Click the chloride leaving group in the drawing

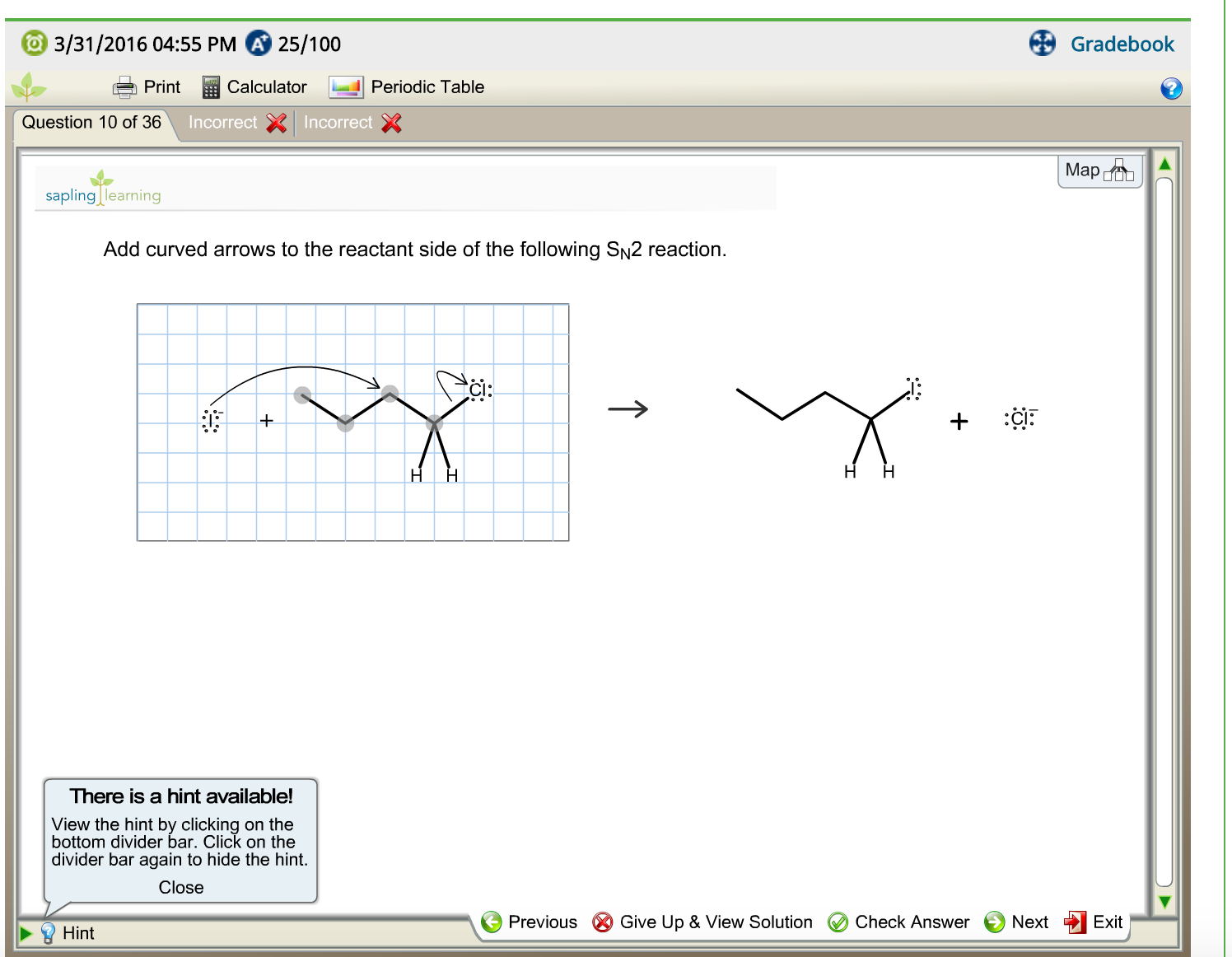pos(478,388)
